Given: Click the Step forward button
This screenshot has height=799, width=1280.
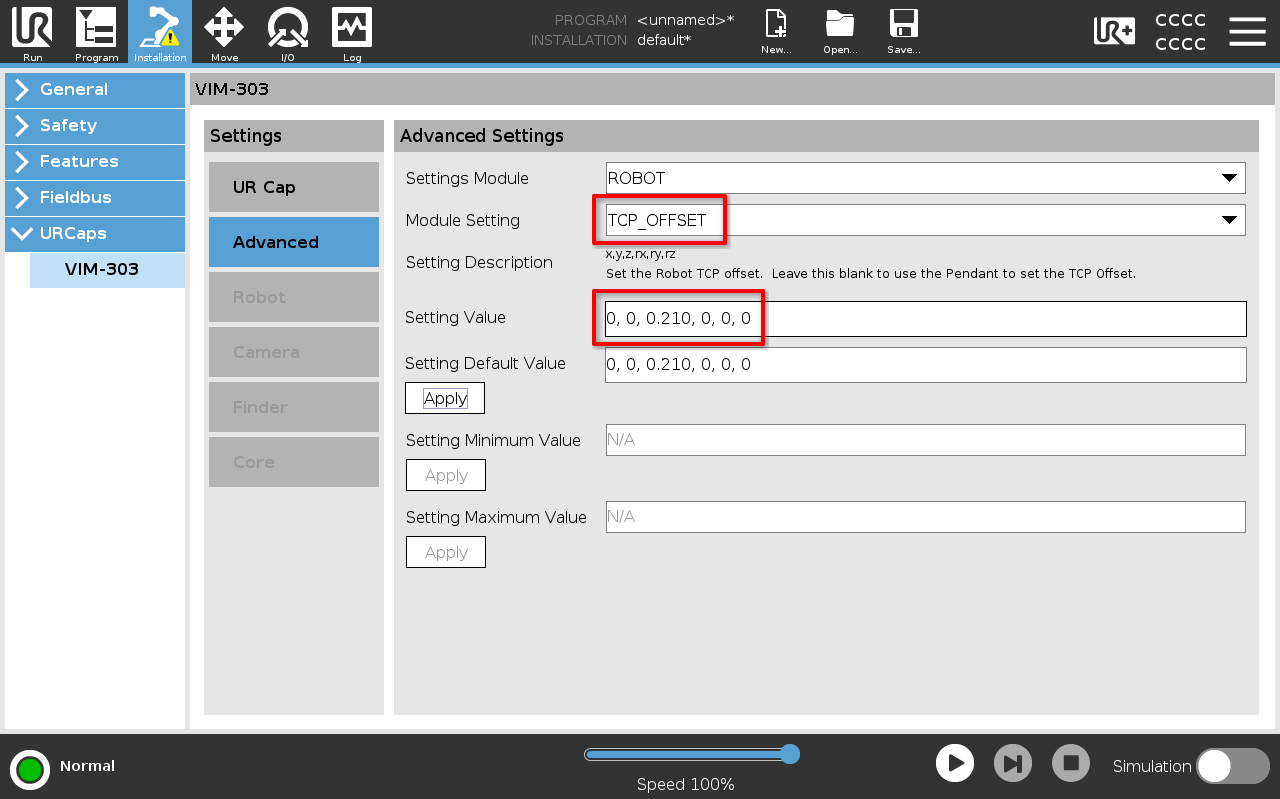Looking at the screenshot, I should pos(1013,764).
